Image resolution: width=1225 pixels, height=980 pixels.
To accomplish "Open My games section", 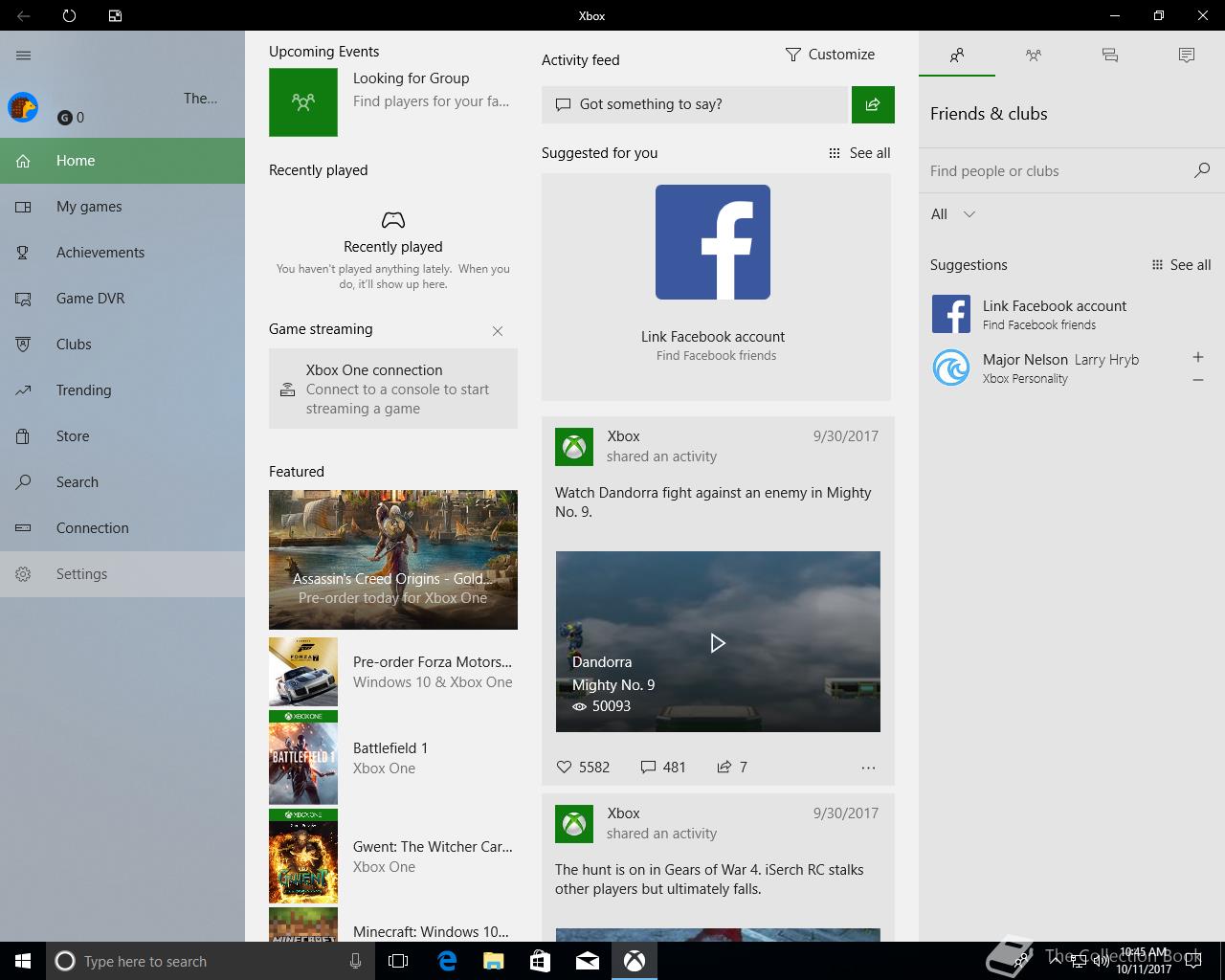I will pyautogui.click(x=122, y=207).
